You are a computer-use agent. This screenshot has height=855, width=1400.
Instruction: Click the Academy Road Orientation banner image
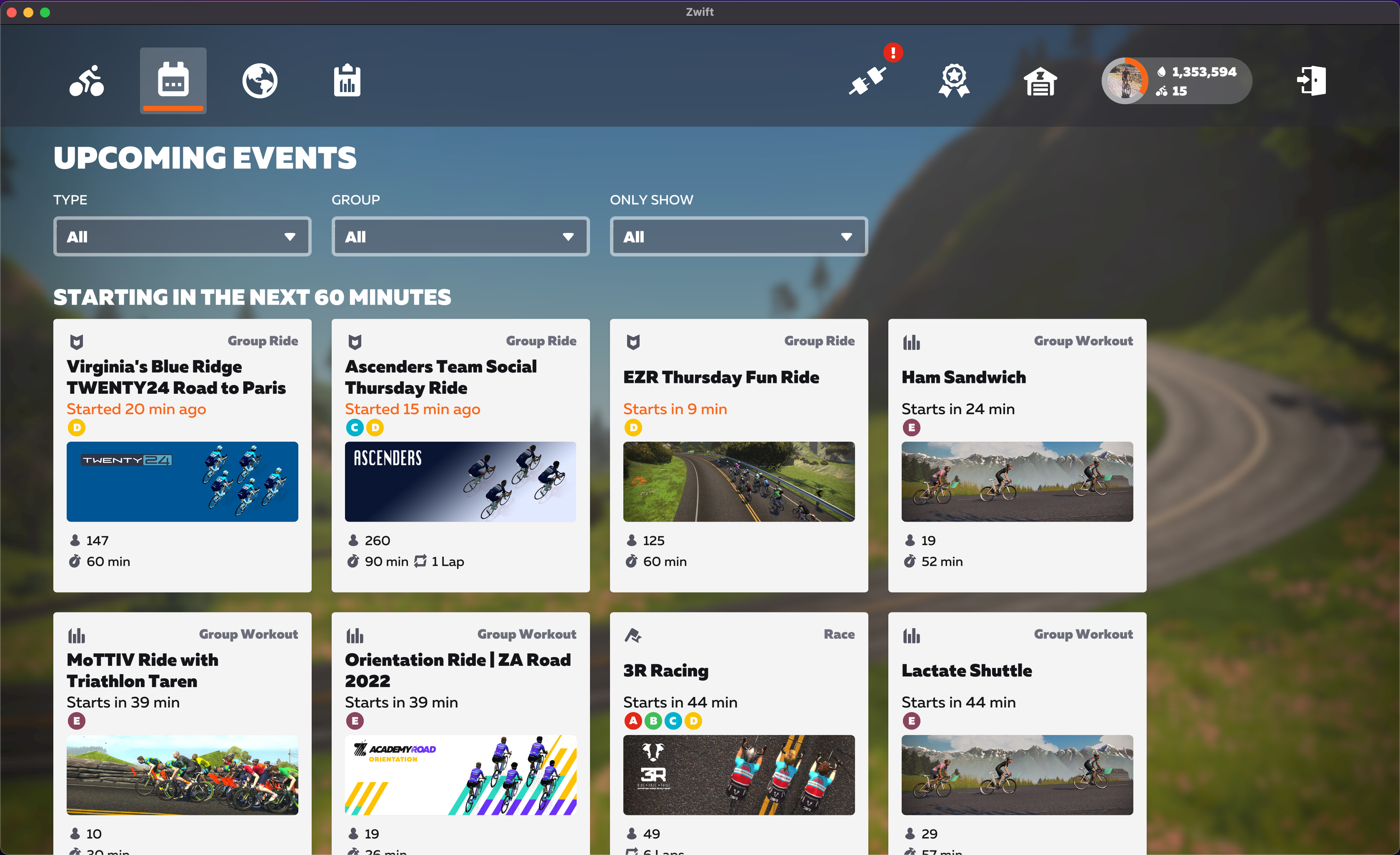[460, 774]
